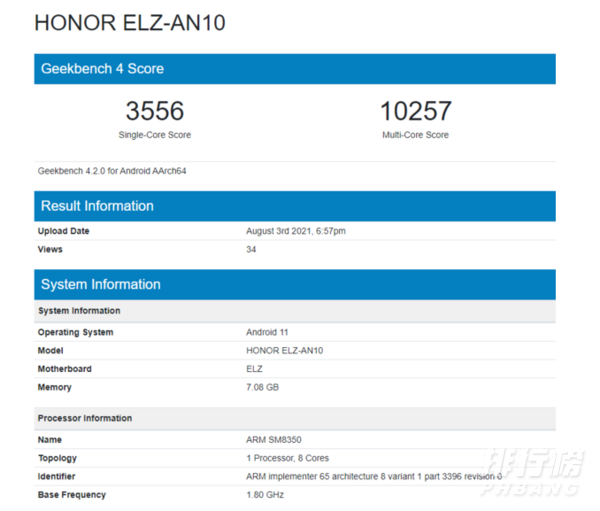Select the August 3rd 2021, 6:57pm value
The width and height of the screenshot is (600, 511).
[x=296, y=231]
